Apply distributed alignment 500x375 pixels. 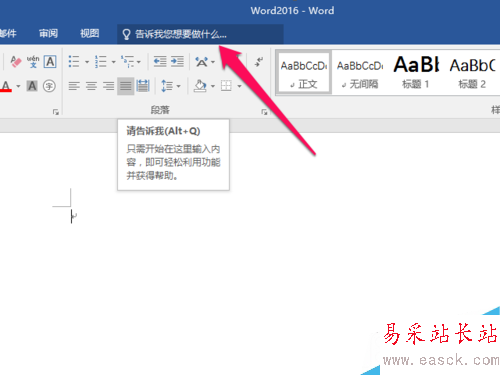coord(143,86)
